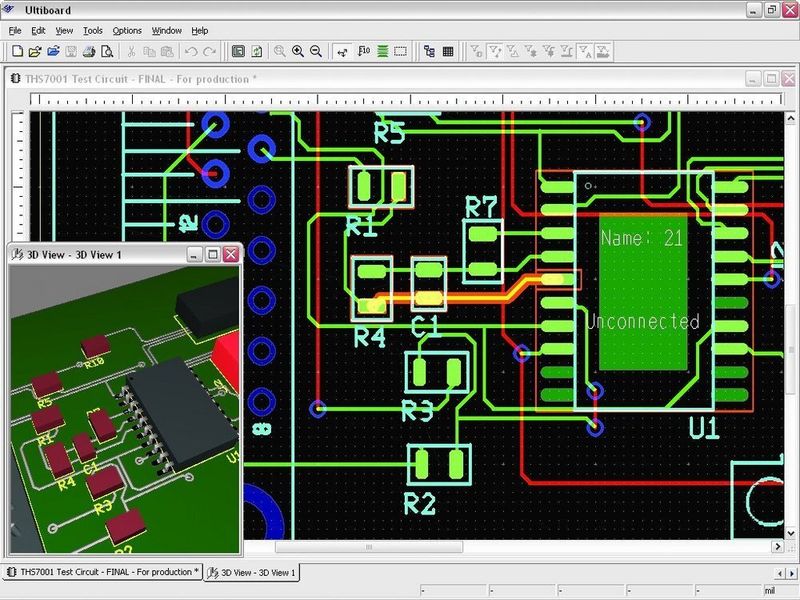Click the dashed rectangle selection icon

pos(401,51)
